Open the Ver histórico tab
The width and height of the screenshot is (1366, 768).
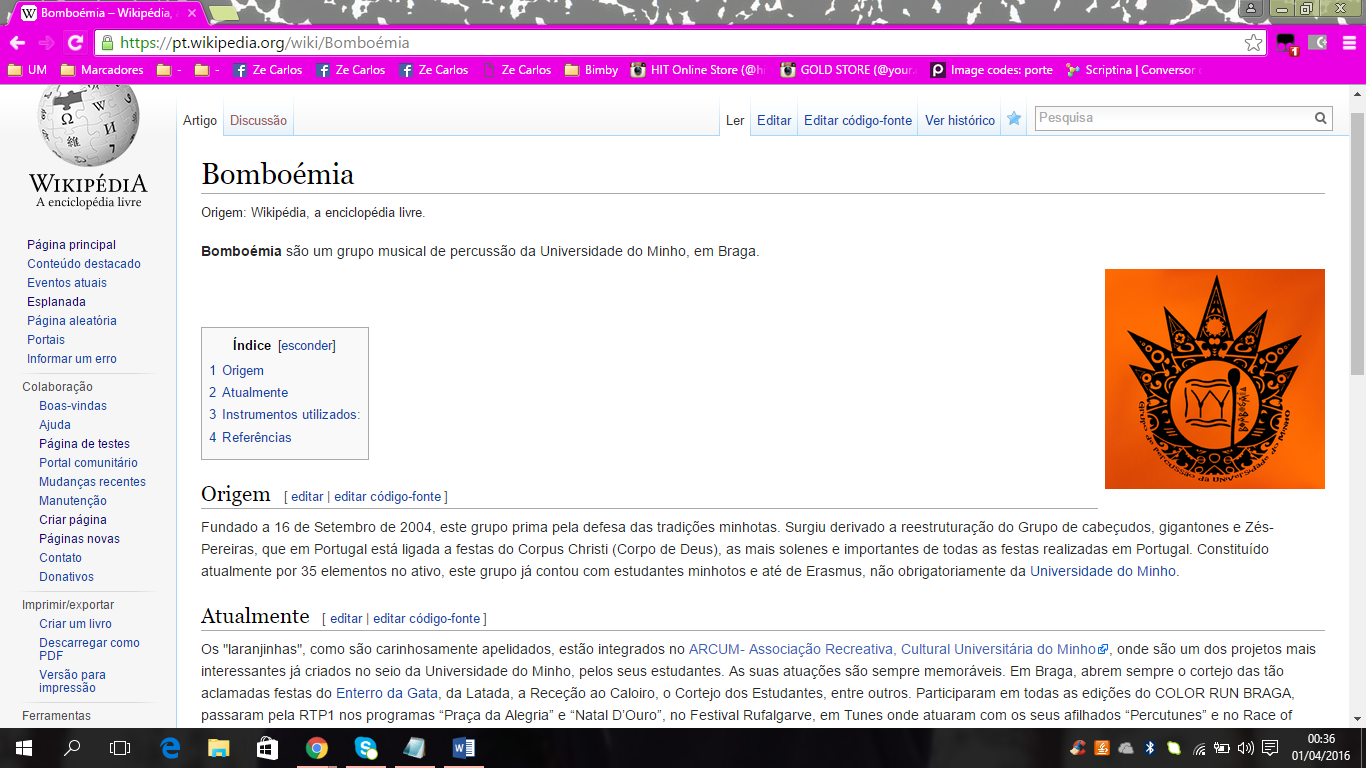(x=959, y=120)
